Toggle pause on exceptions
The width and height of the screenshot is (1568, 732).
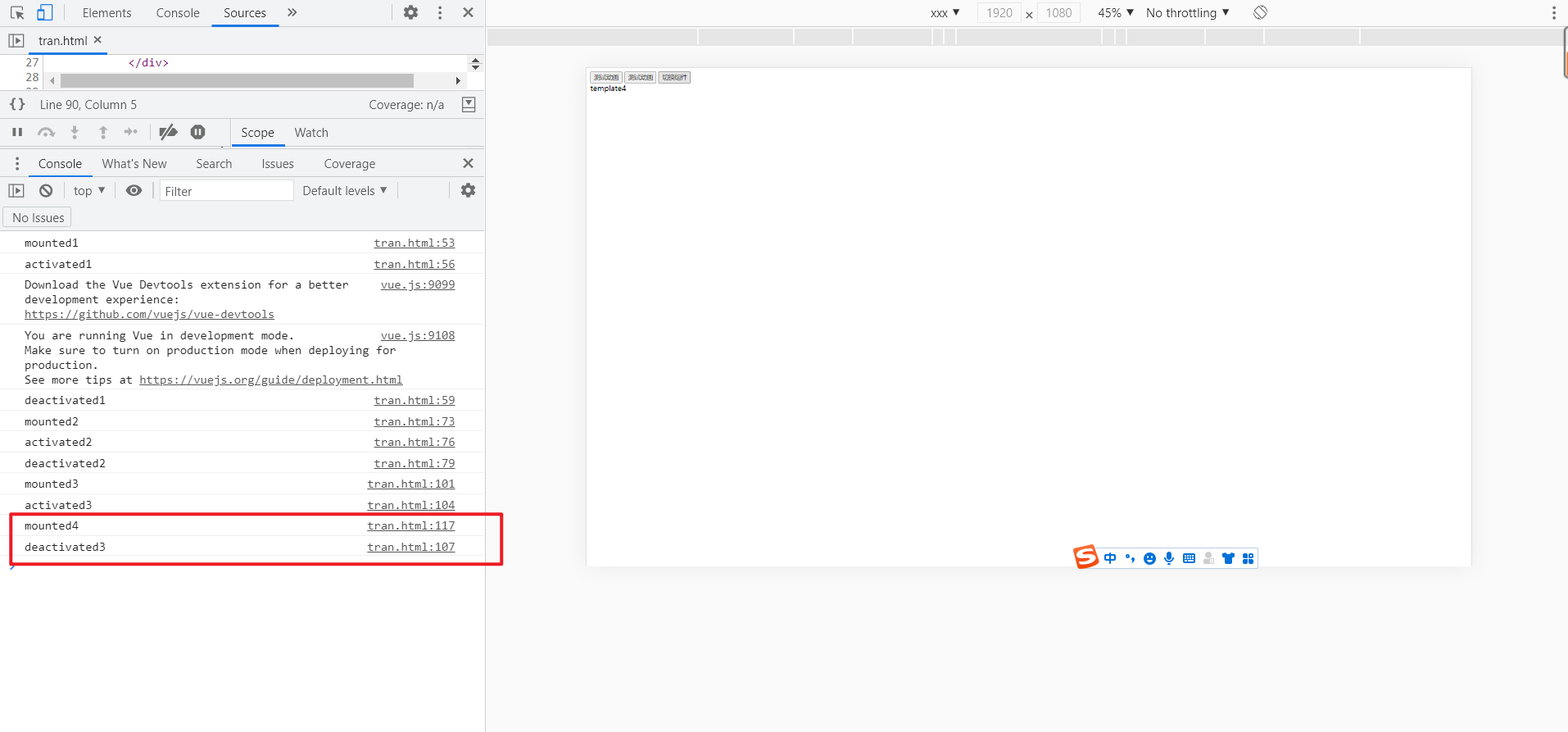pyautogui.click(x=198, y=132)
